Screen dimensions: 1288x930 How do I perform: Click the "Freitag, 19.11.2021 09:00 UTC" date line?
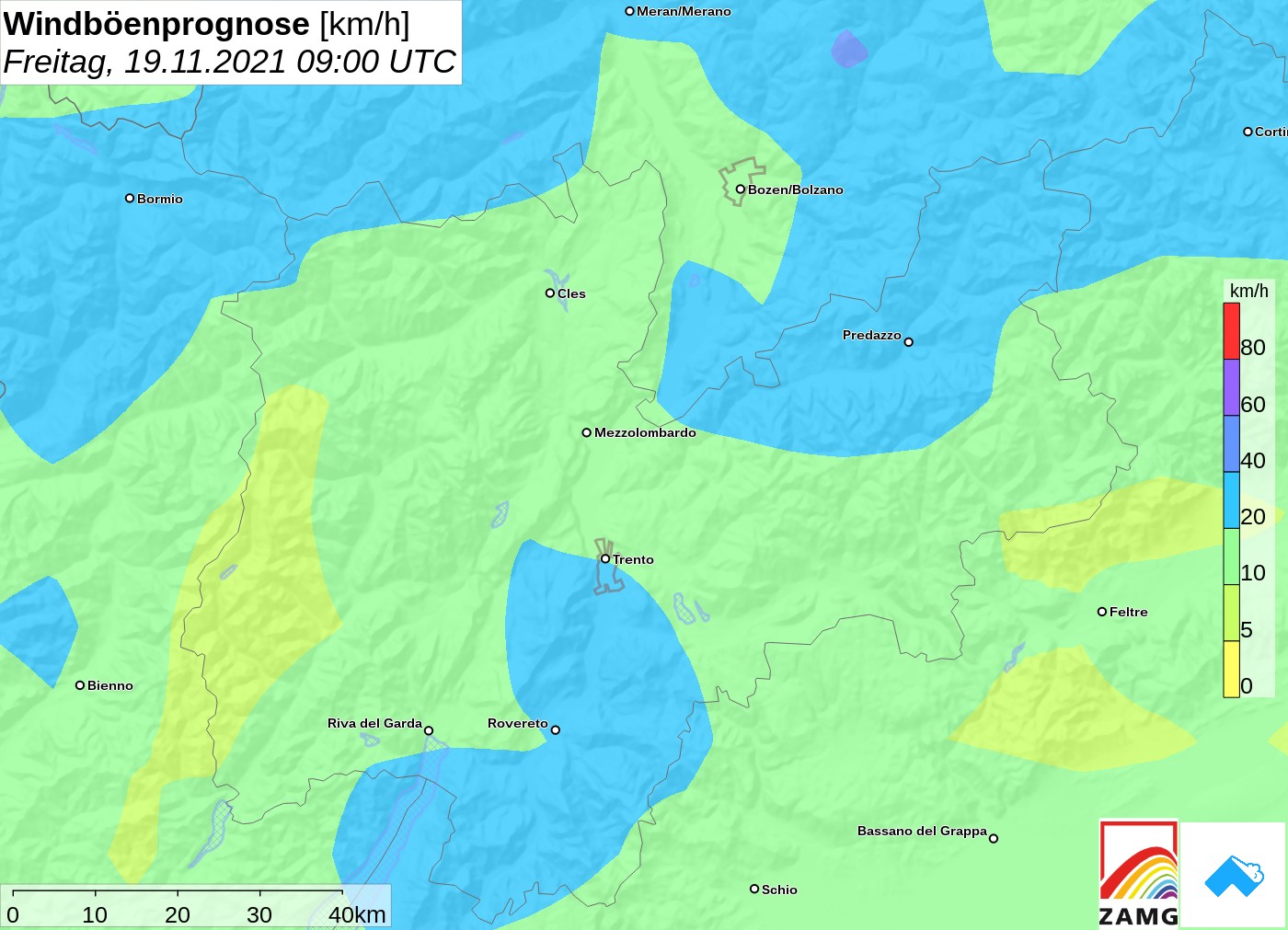point(230,62)
